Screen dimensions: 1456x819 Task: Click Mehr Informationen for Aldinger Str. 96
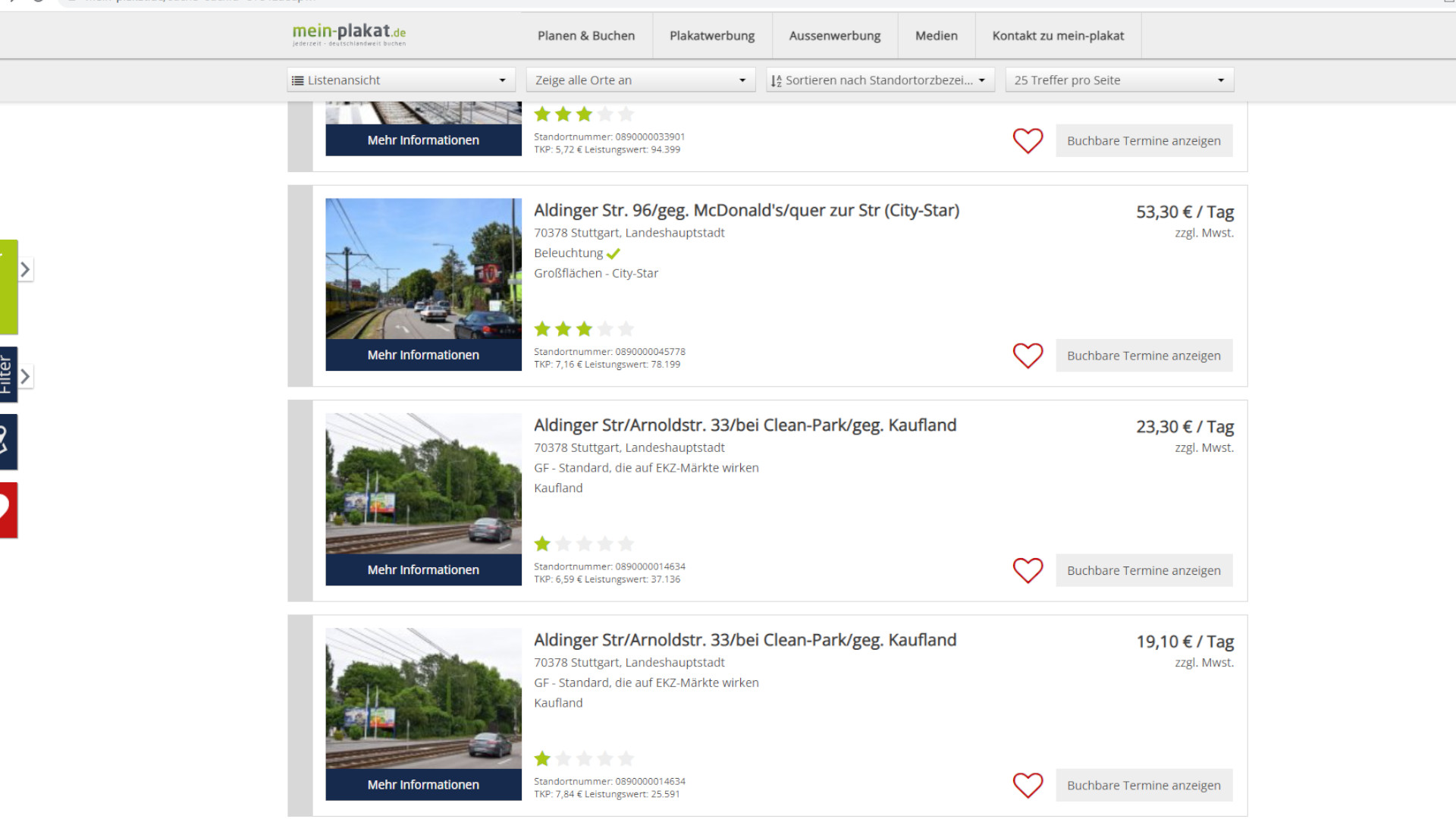point(423,355)
